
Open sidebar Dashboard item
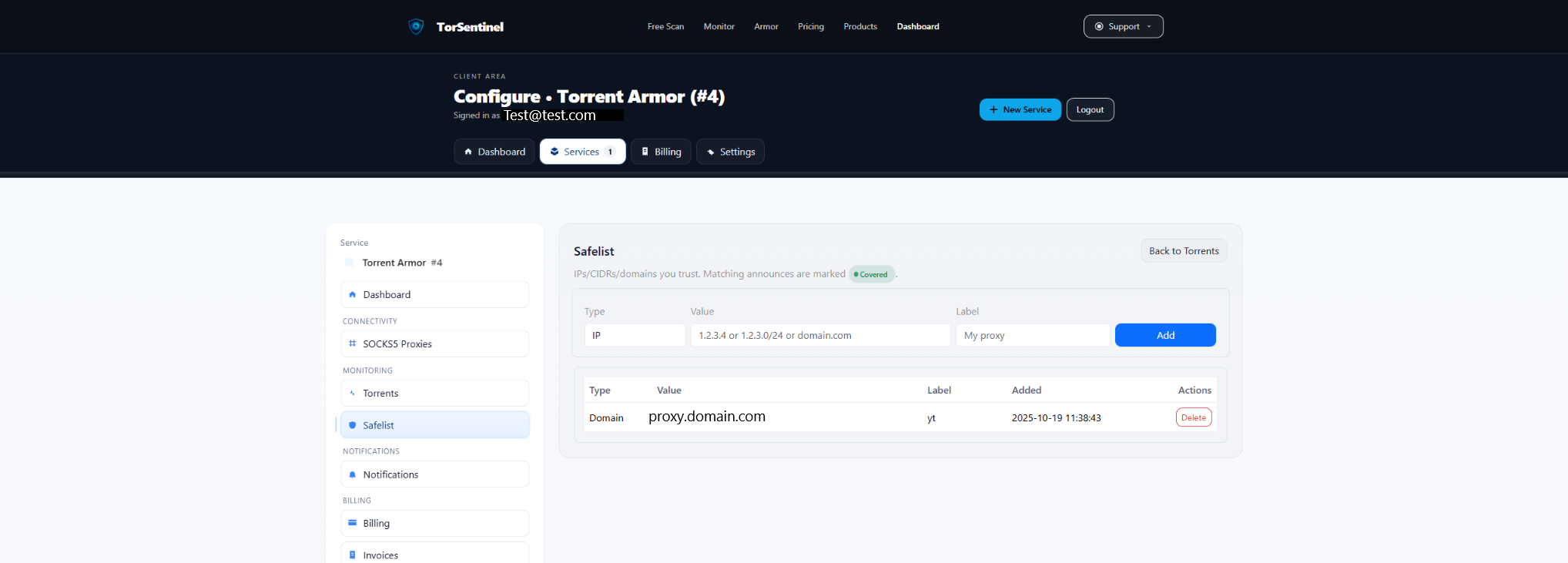434,294
